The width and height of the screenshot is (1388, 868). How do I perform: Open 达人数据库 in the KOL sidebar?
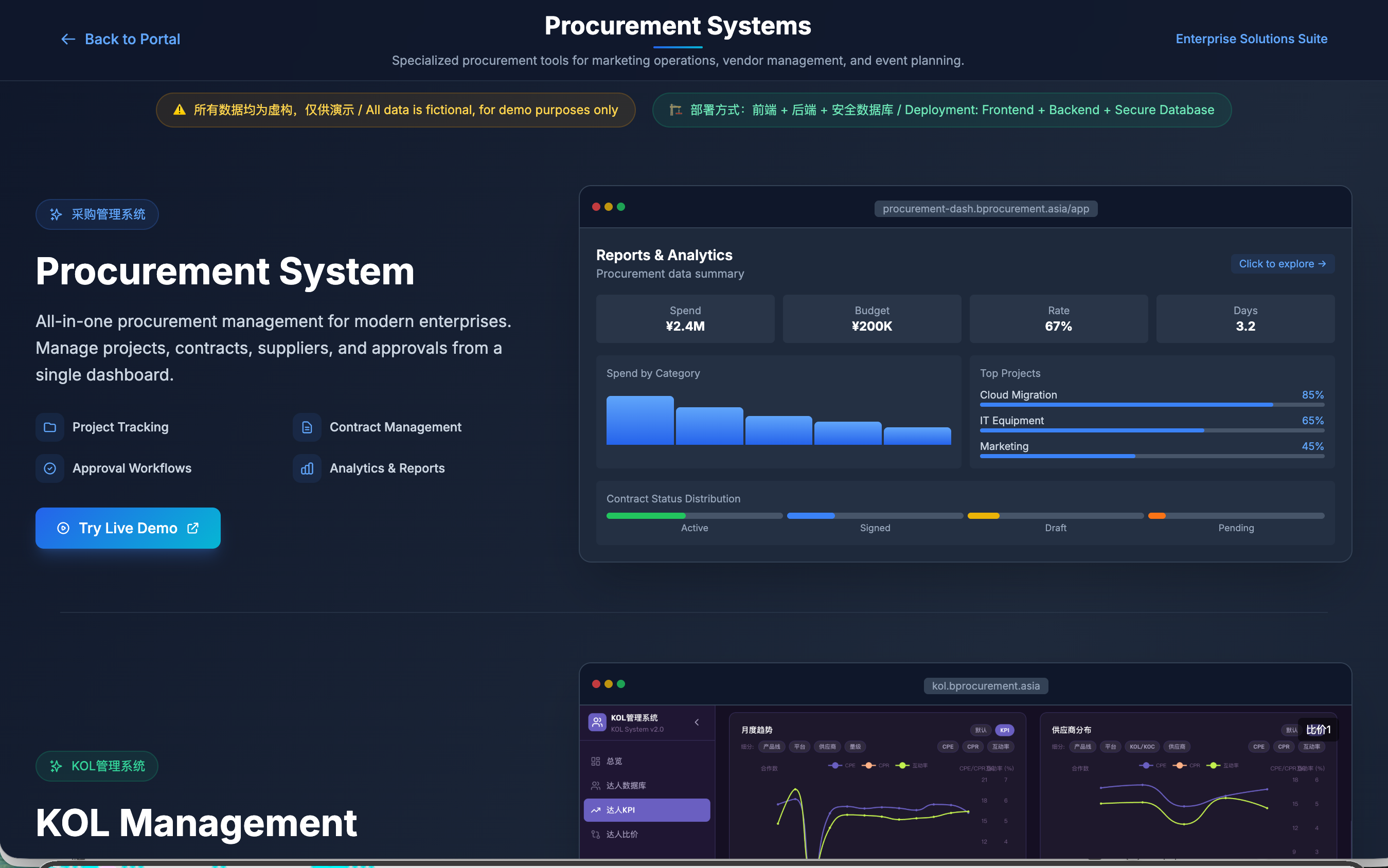647,785
